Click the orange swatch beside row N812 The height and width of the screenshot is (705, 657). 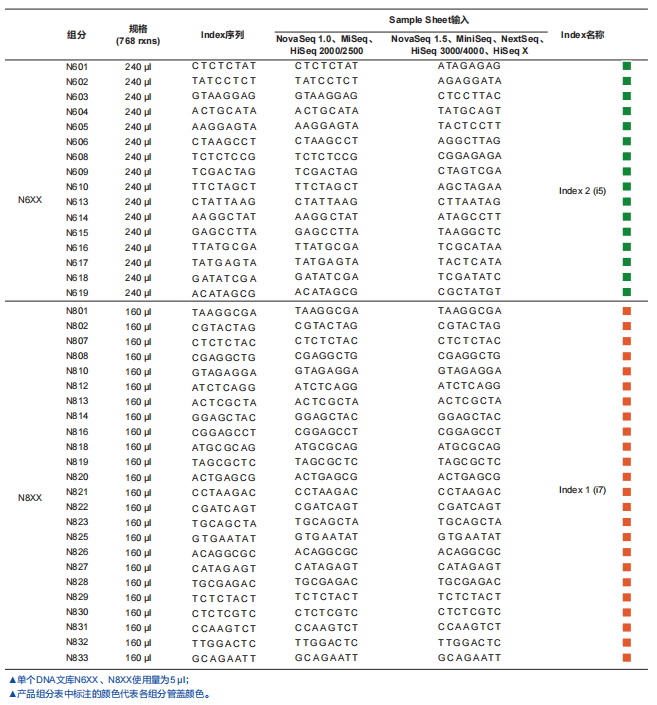pyautogui.click(x=627, y=386)
